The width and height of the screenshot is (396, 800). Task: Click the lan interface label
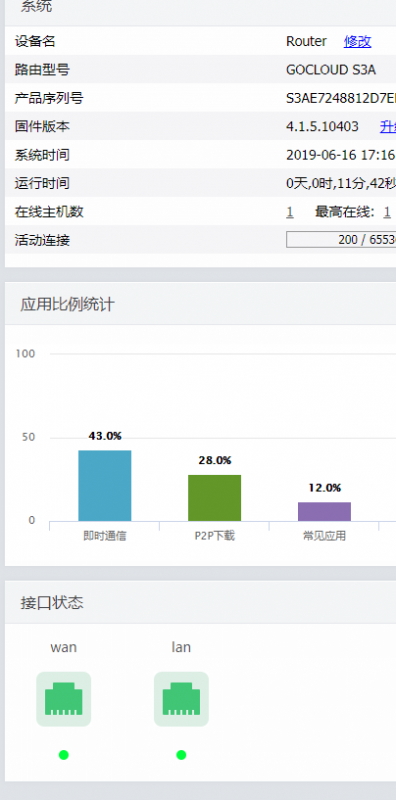tap(181, 647)
